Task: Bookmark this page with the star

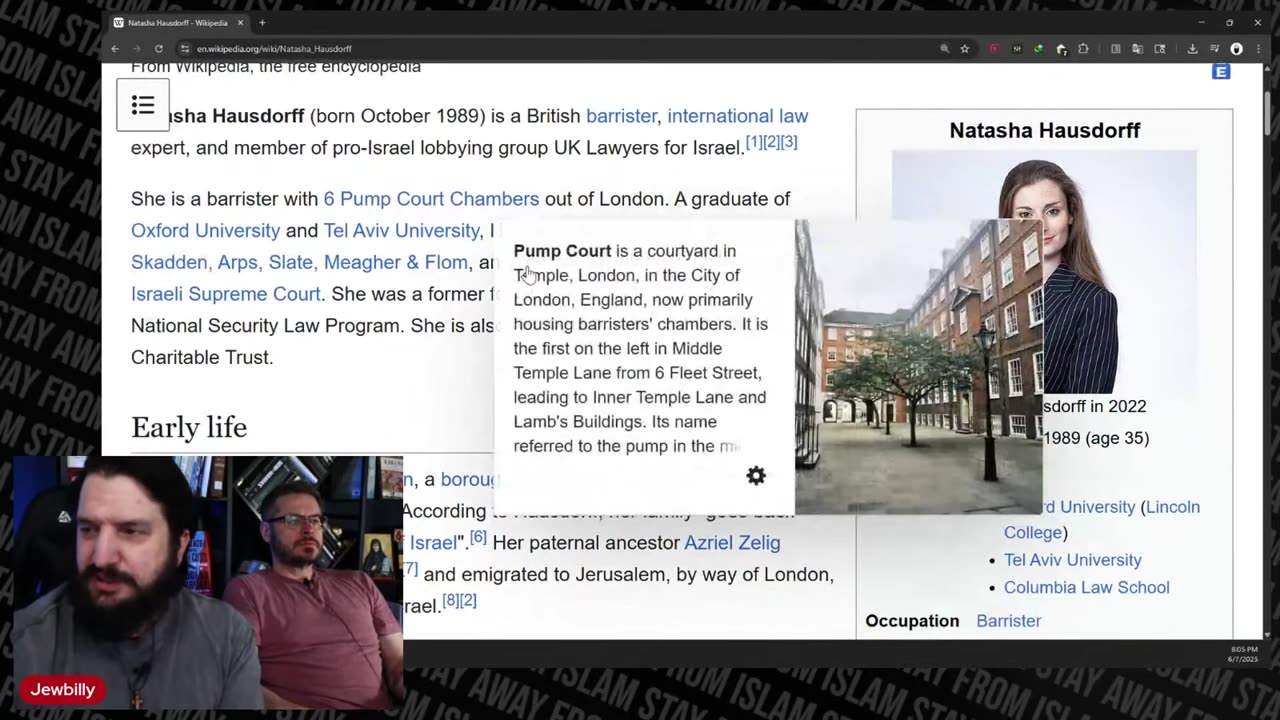Action: pyautogui.click(x=964, y=48)
